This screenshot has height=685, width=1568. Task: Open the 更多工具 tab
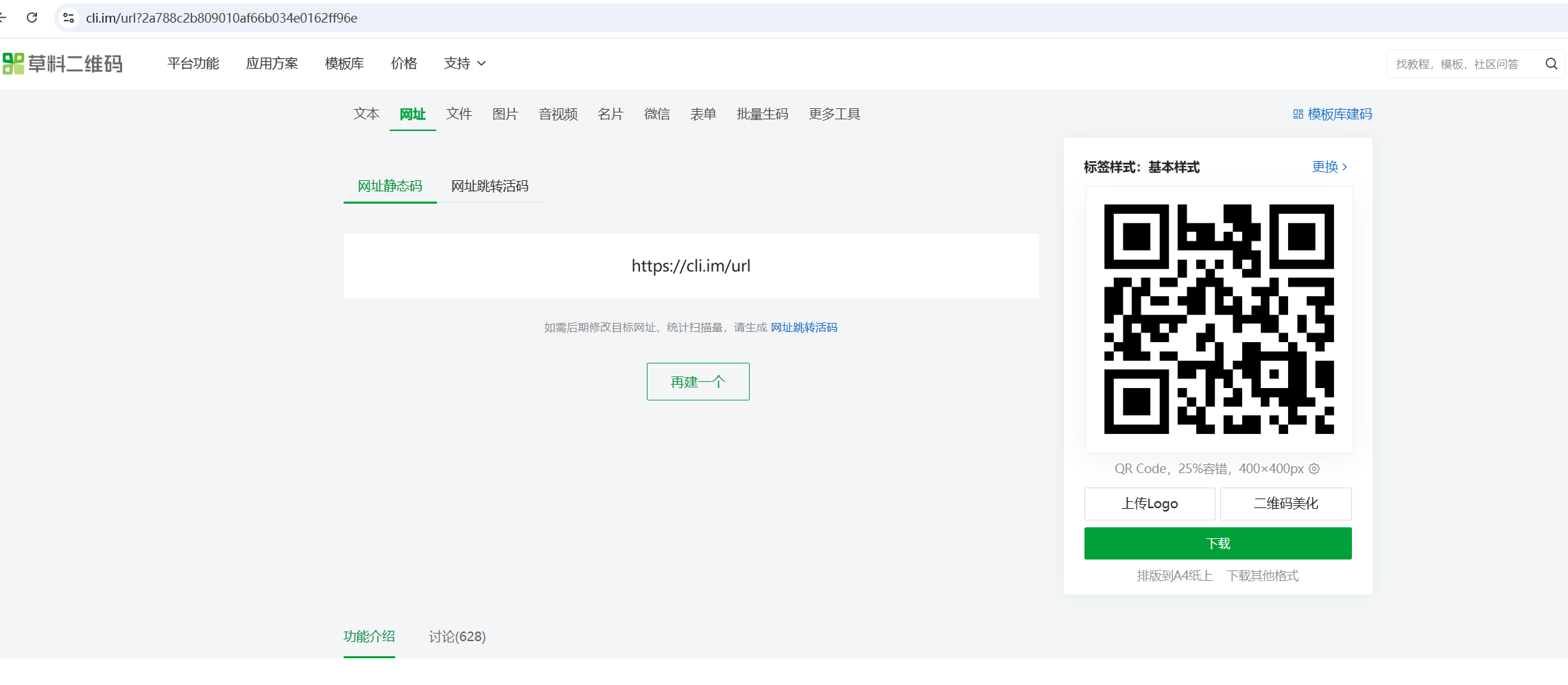tap(835, 114)
